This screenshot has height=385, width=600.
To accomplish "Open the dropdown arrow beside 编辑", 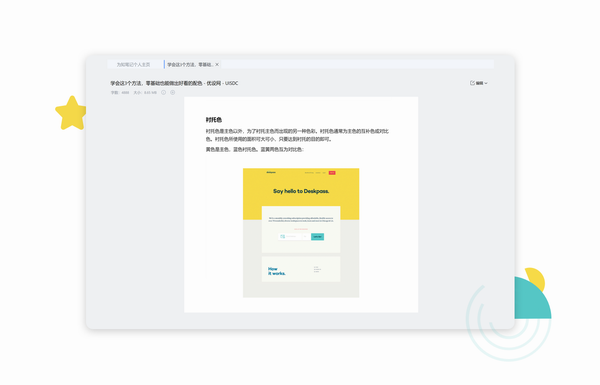I will pos(486,83).
